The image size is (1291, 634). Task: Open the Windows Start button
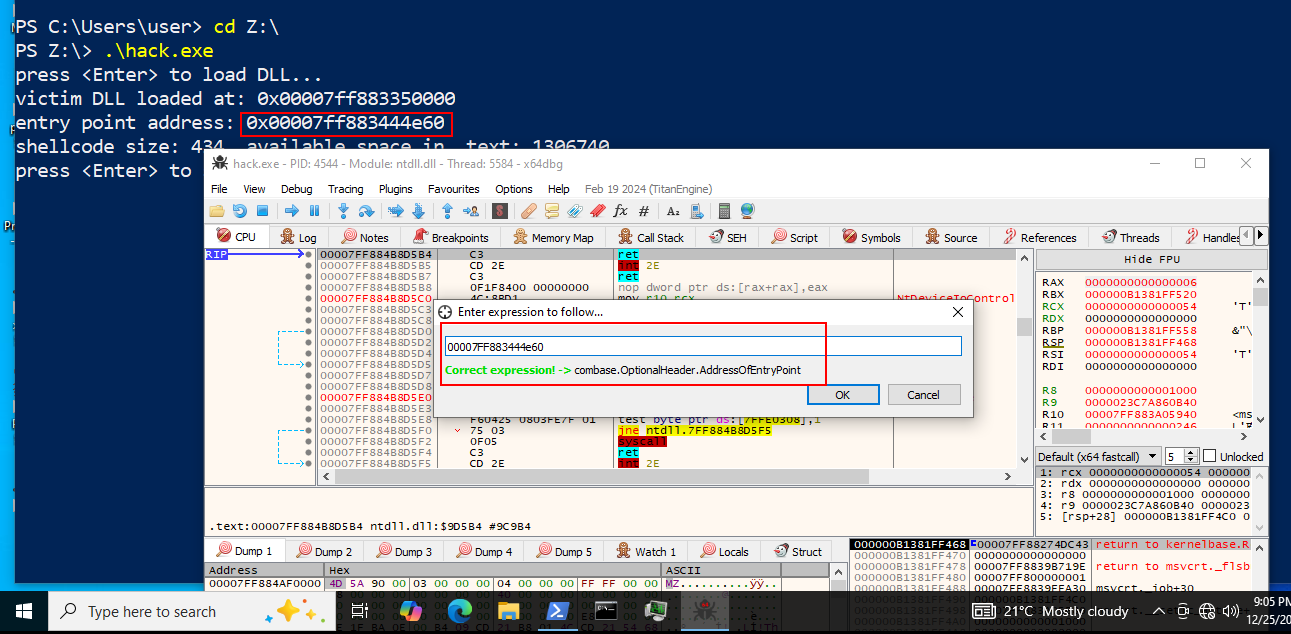click(23, 611)
